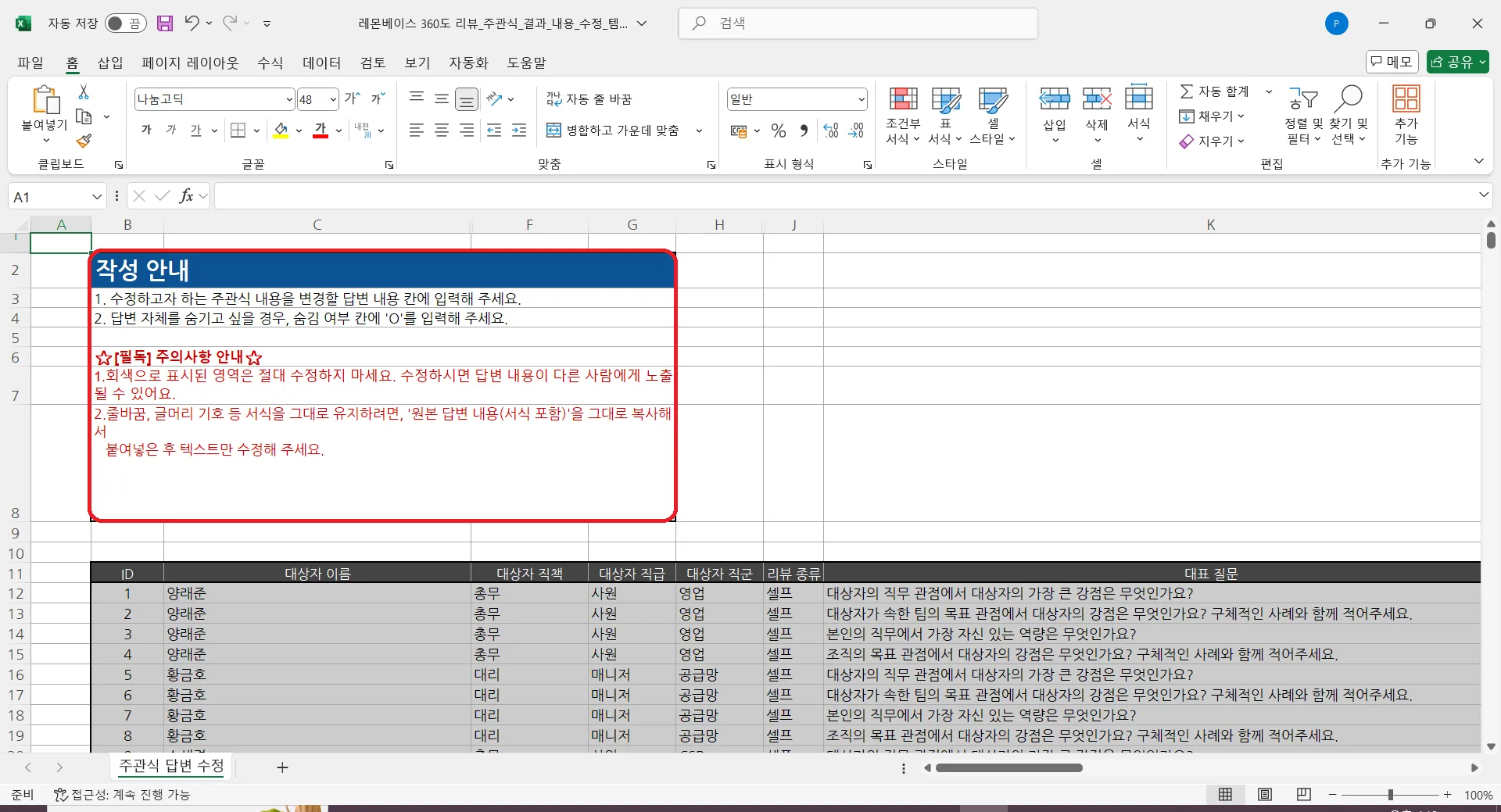Open number format dropdown 일반

[861, 99]
